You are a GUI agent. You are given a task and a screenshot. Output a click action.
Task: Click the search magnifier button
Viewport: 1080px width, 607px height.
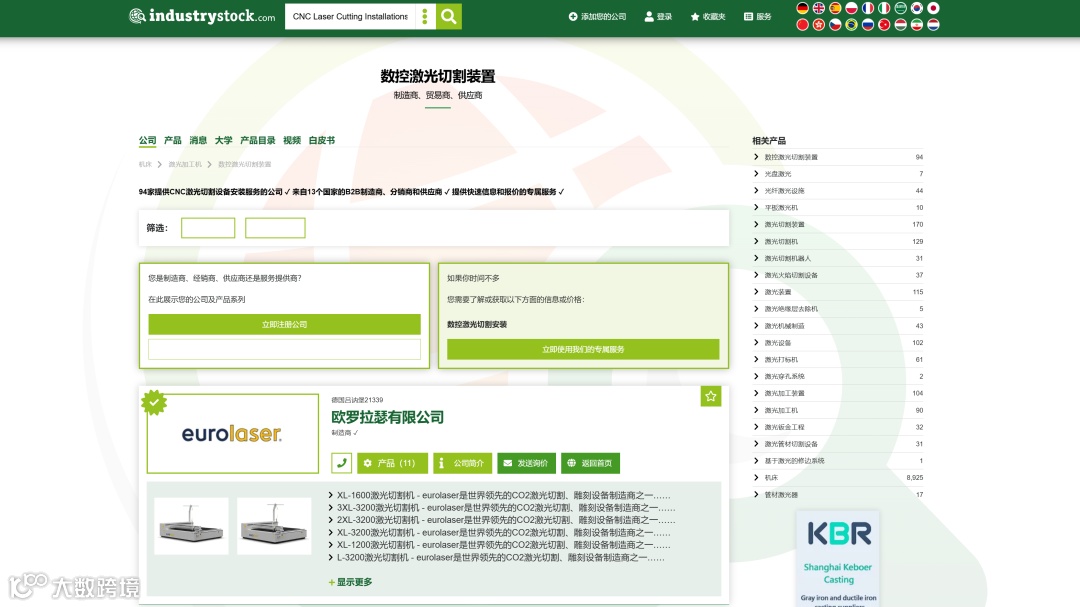click(448, 16)
